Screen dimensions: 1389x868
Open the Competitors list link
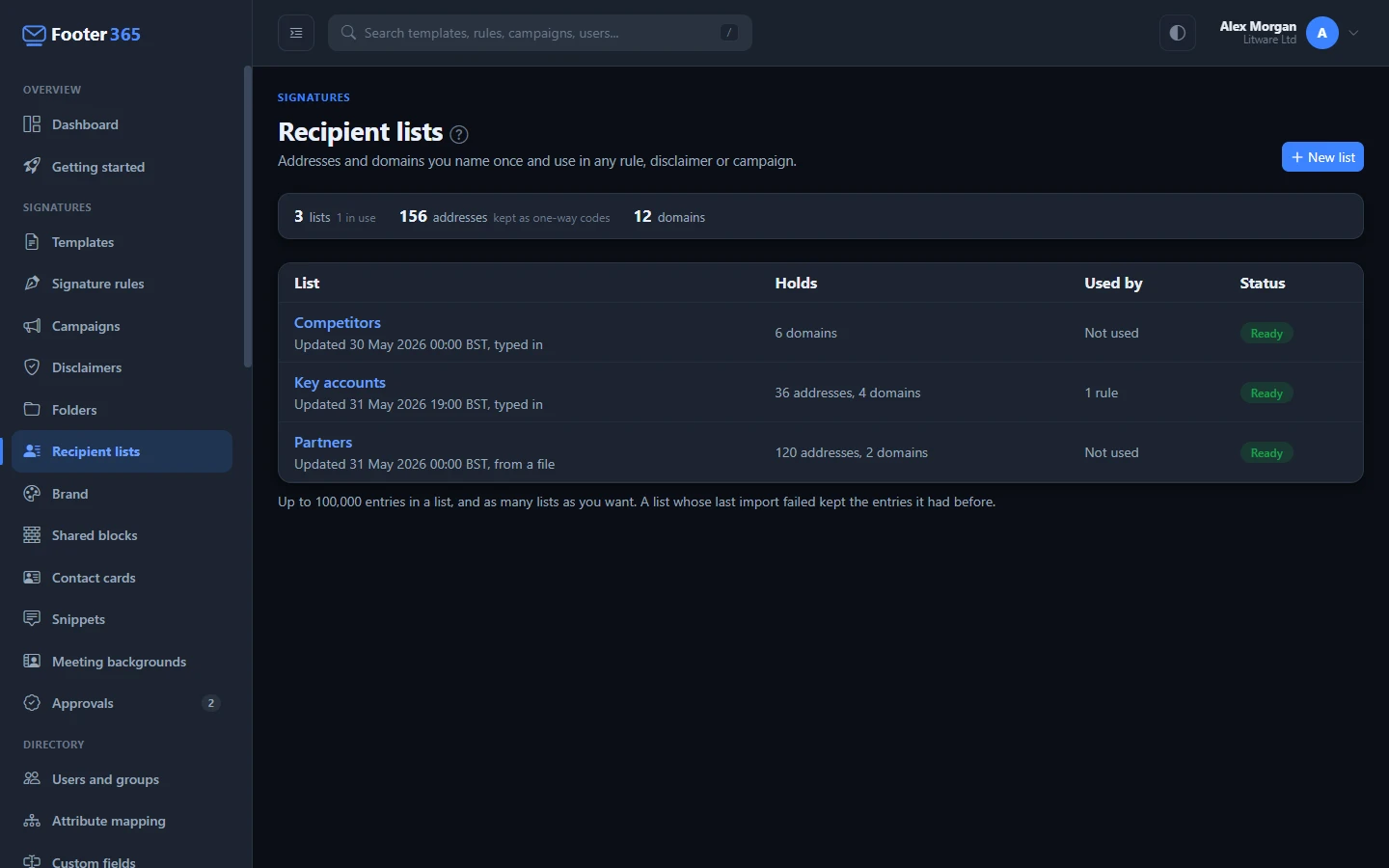[338, 323]
